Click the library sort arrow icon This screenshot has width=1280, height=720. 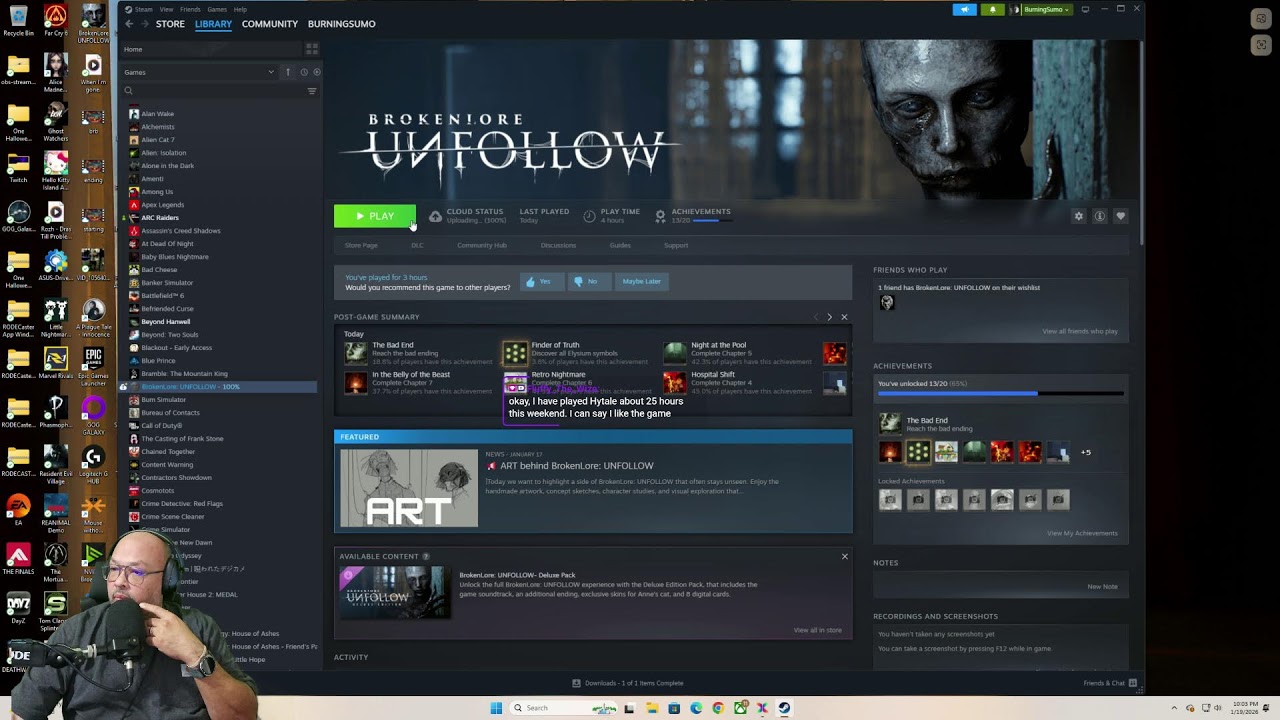click(x=288, y=72)
